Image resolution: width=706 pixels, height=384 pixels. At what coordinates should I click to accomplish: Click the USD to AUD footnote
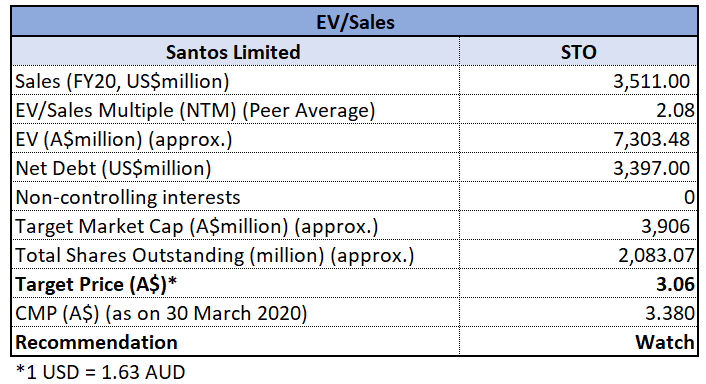[x=100, y=372]
